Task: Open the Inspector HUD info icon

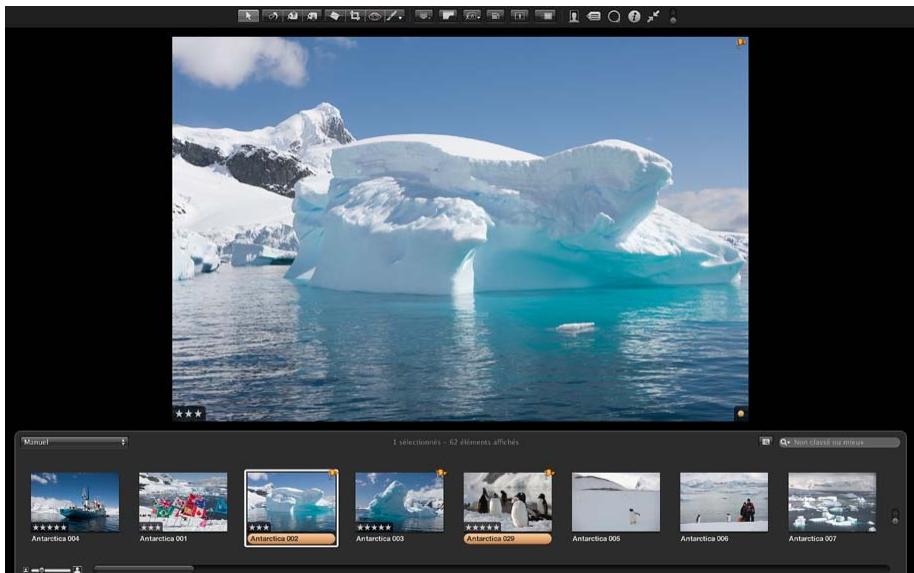Action: pyautogui.click(x=634, y=17)
